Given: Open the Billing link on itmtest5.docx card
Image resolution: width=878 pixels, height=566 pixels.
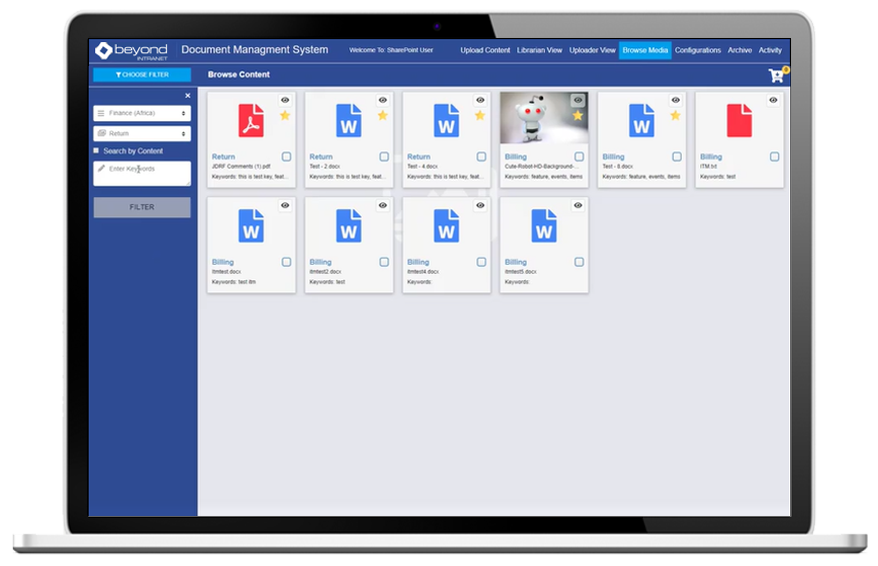Looking at the screenshot, I should [516, 262].
